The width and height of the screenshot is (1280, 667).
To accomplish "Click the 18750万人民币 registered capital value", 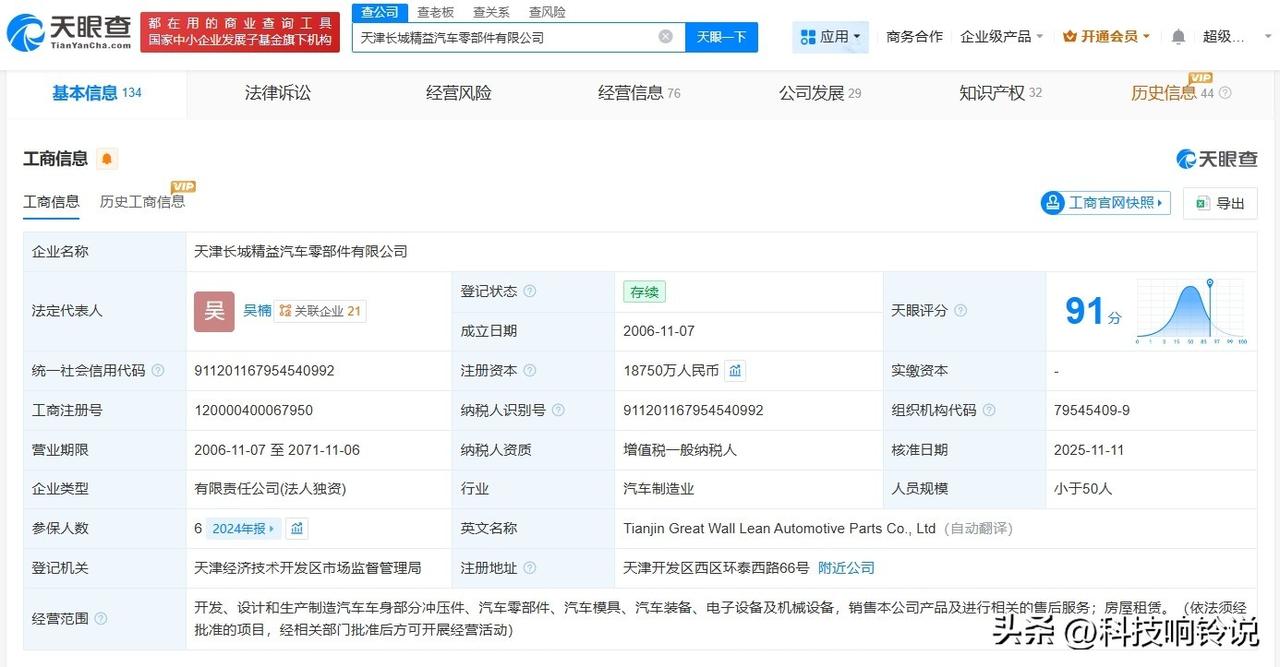I will (671, 371).
